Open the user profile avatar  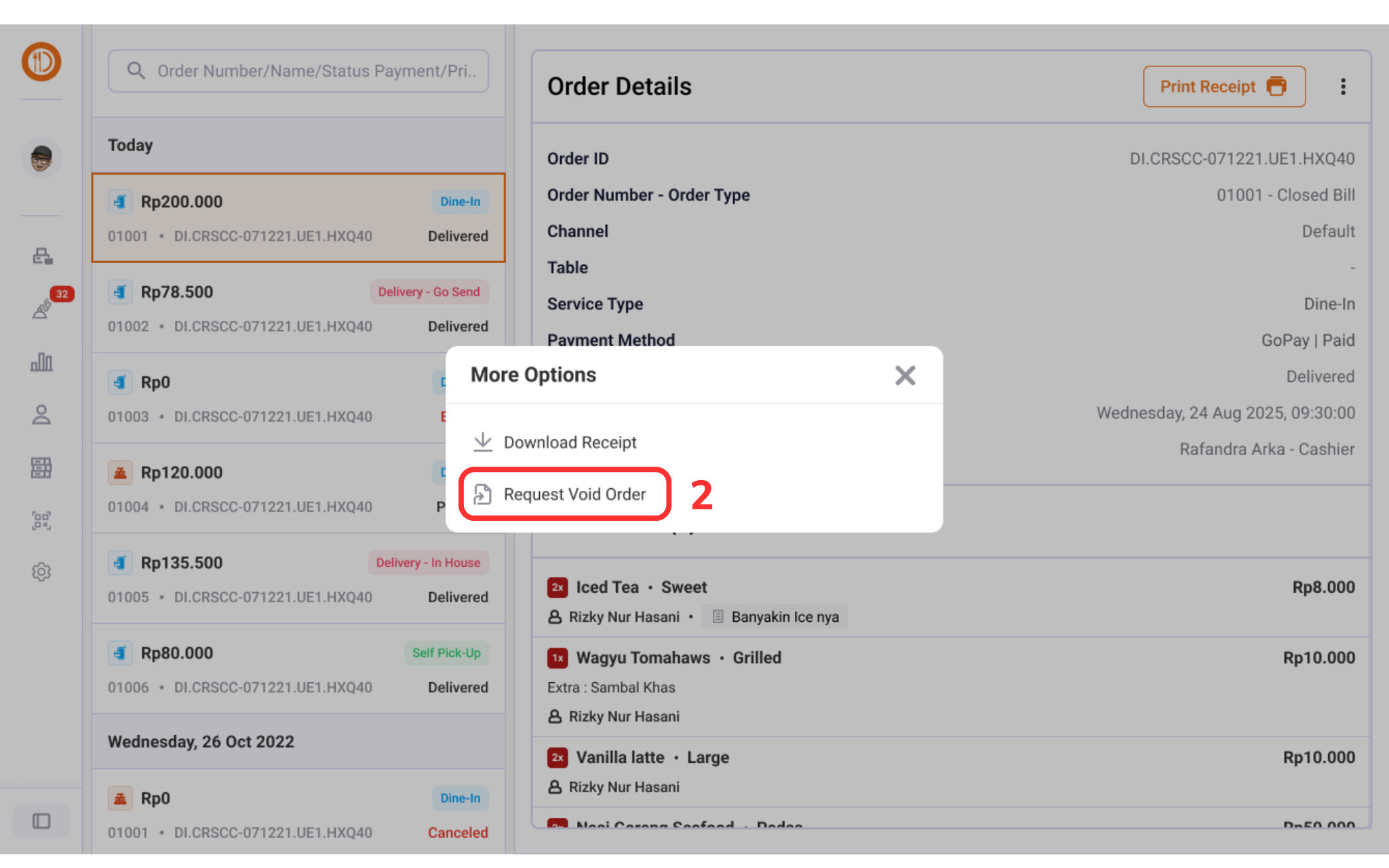[x=41, y=159]
